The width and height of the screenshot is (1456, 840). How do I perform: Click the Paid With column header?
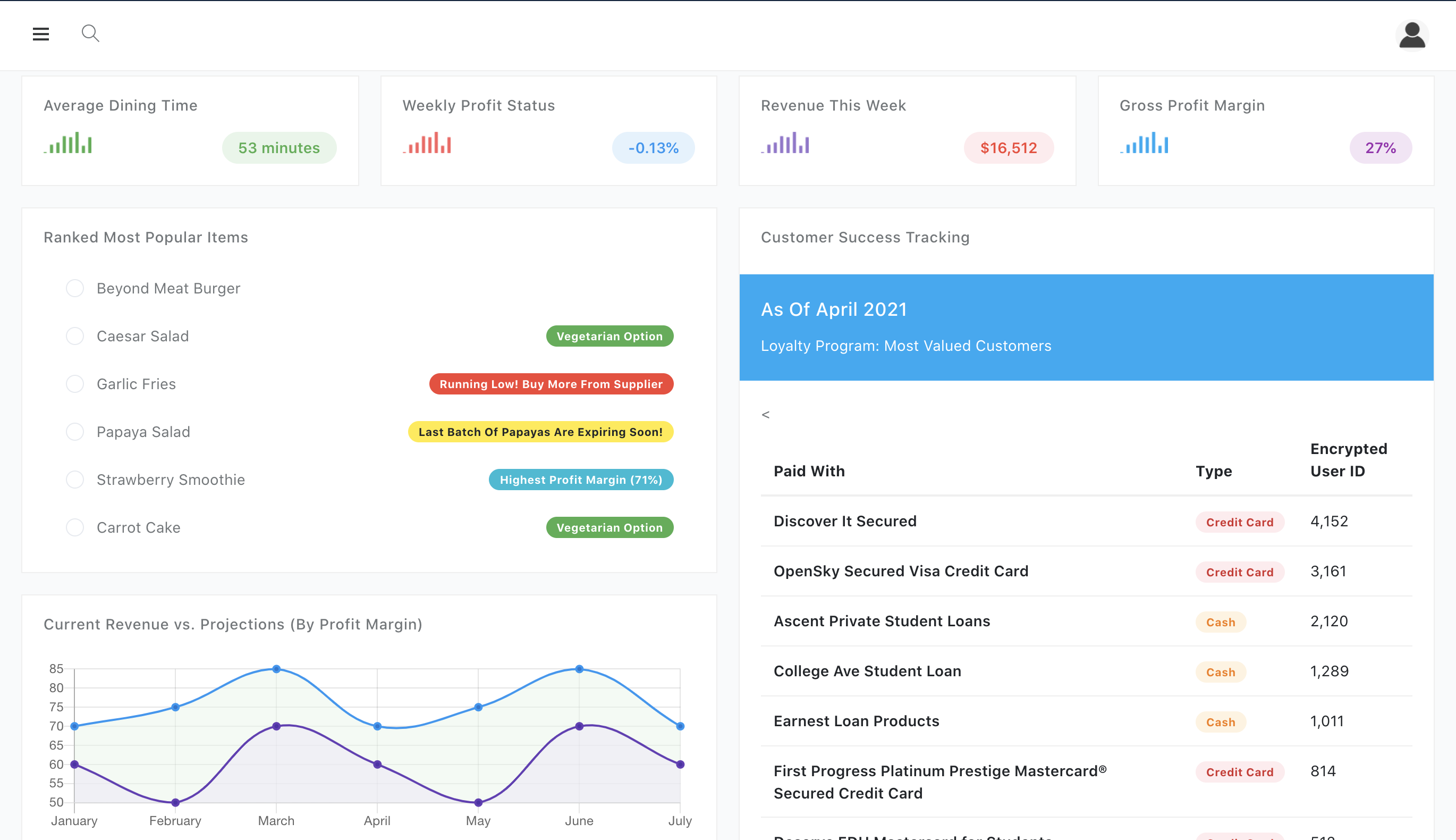pos(809,471)
